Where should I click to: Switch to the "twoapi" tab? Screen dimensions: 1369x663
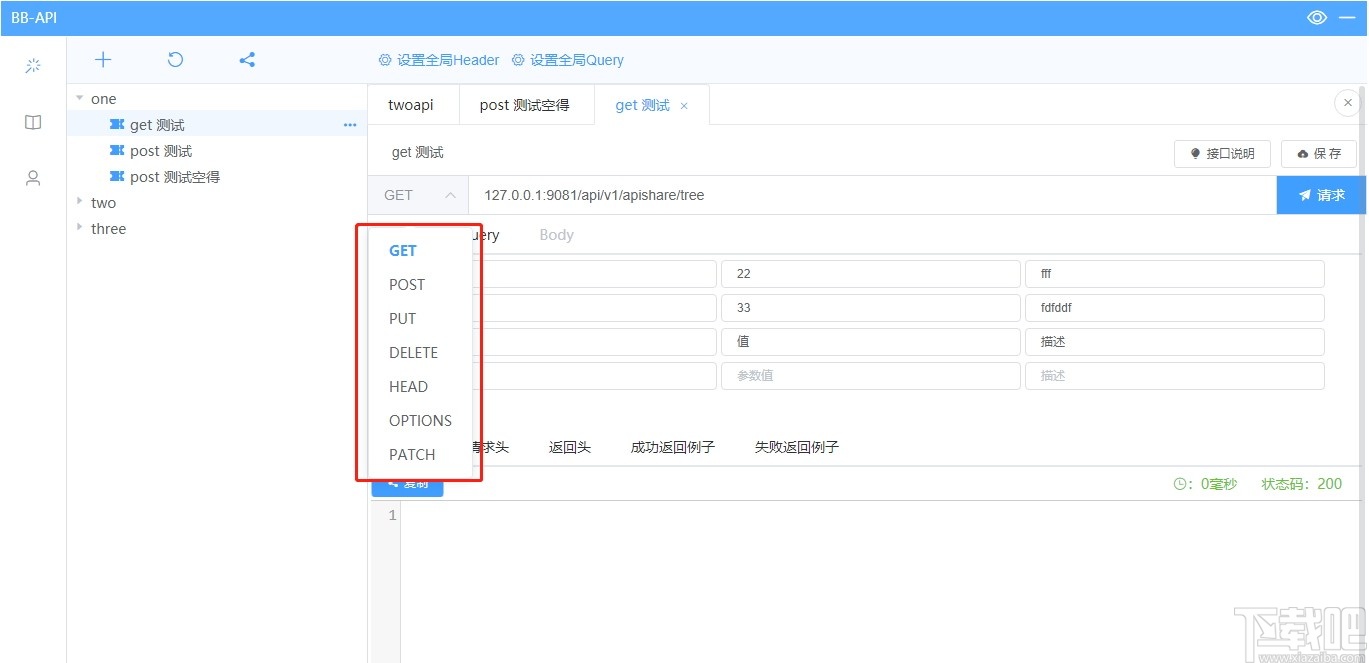click(x=411, y=104)
